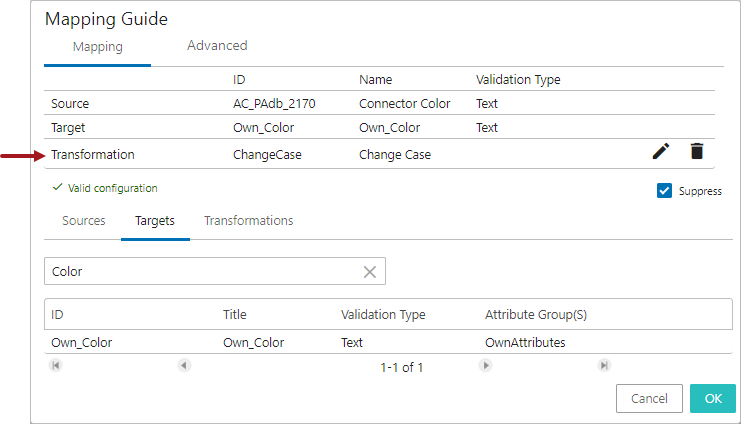
Task: Click the Target row in mapping table
Action: (x=300, y=128)
